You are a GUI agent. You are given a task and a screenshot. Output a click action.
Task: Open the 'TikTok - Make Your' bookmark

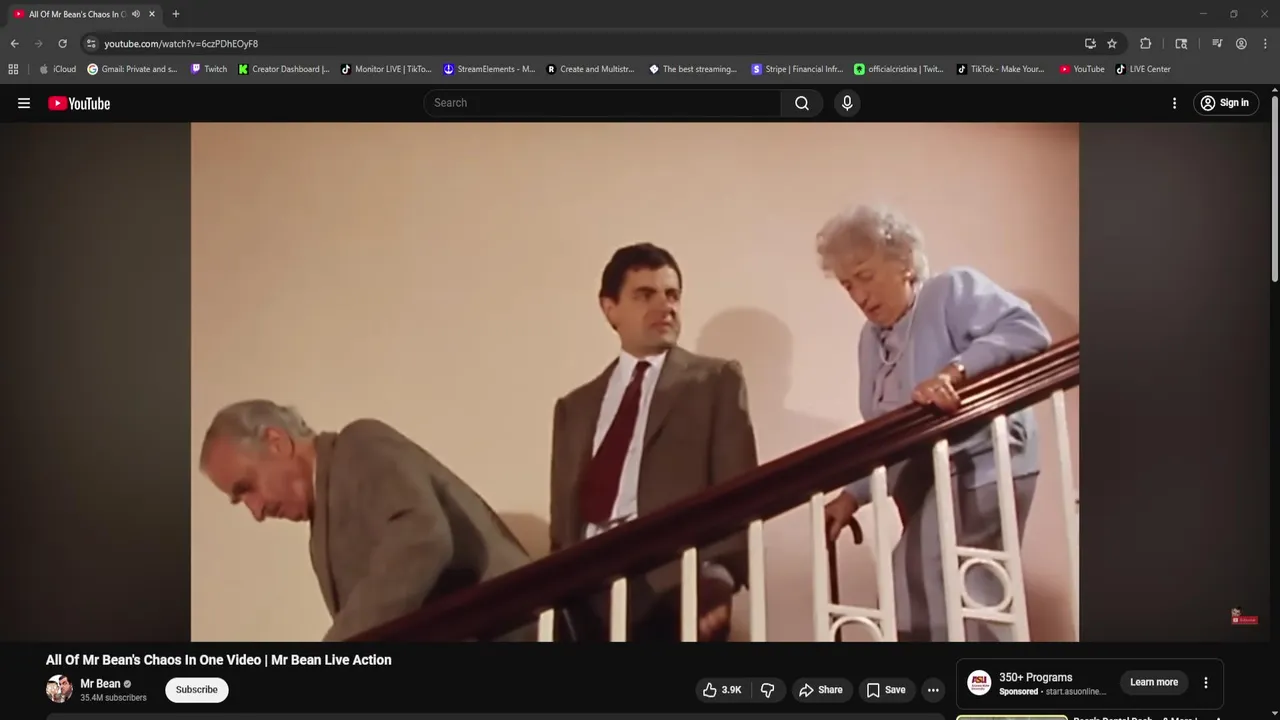[1000, 69]
